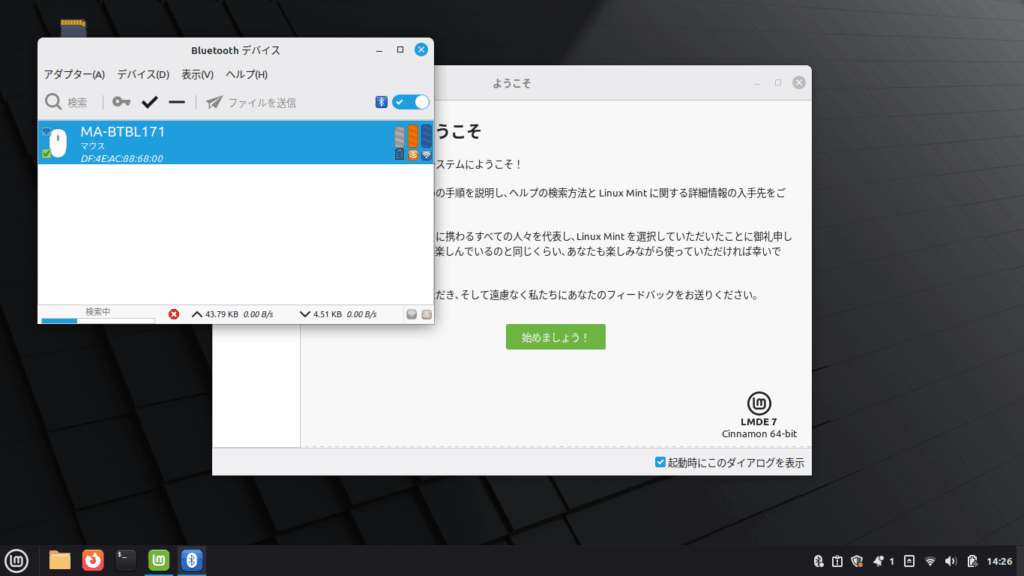
Task: Click the ファイルを送信 send file button
Action: [x=251, y=102]
